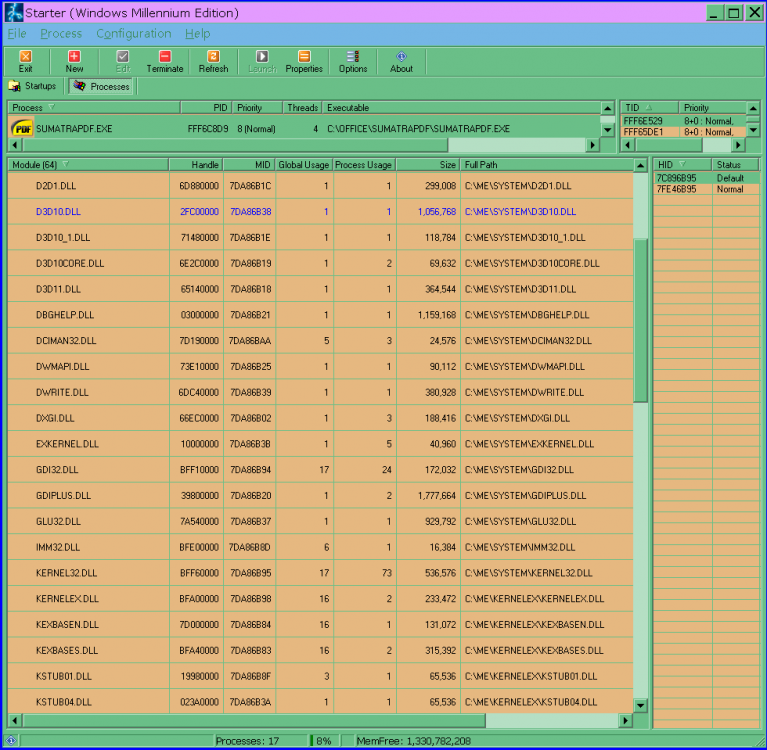Open the Process menu
Image resolution: width=767 pixels, height=750 pixels.
61,34
